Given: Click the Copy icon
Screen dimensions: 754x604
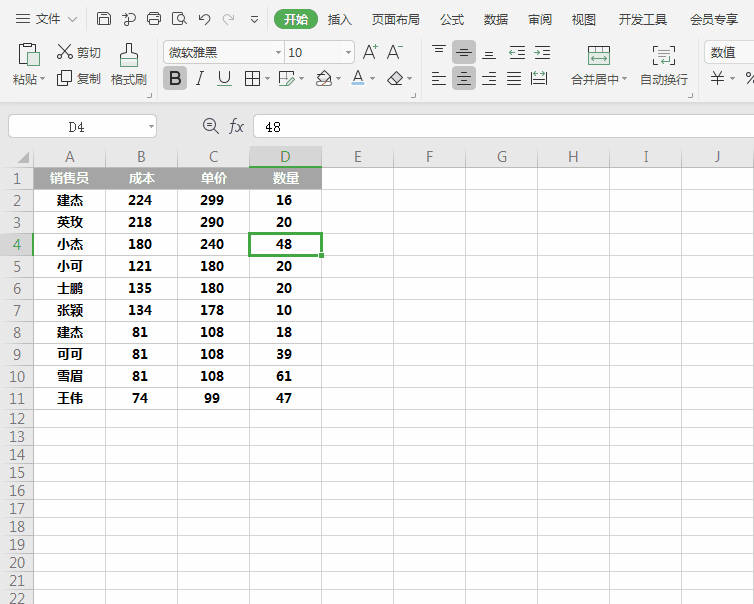Looking at the screenshot, I should point(64,78).
